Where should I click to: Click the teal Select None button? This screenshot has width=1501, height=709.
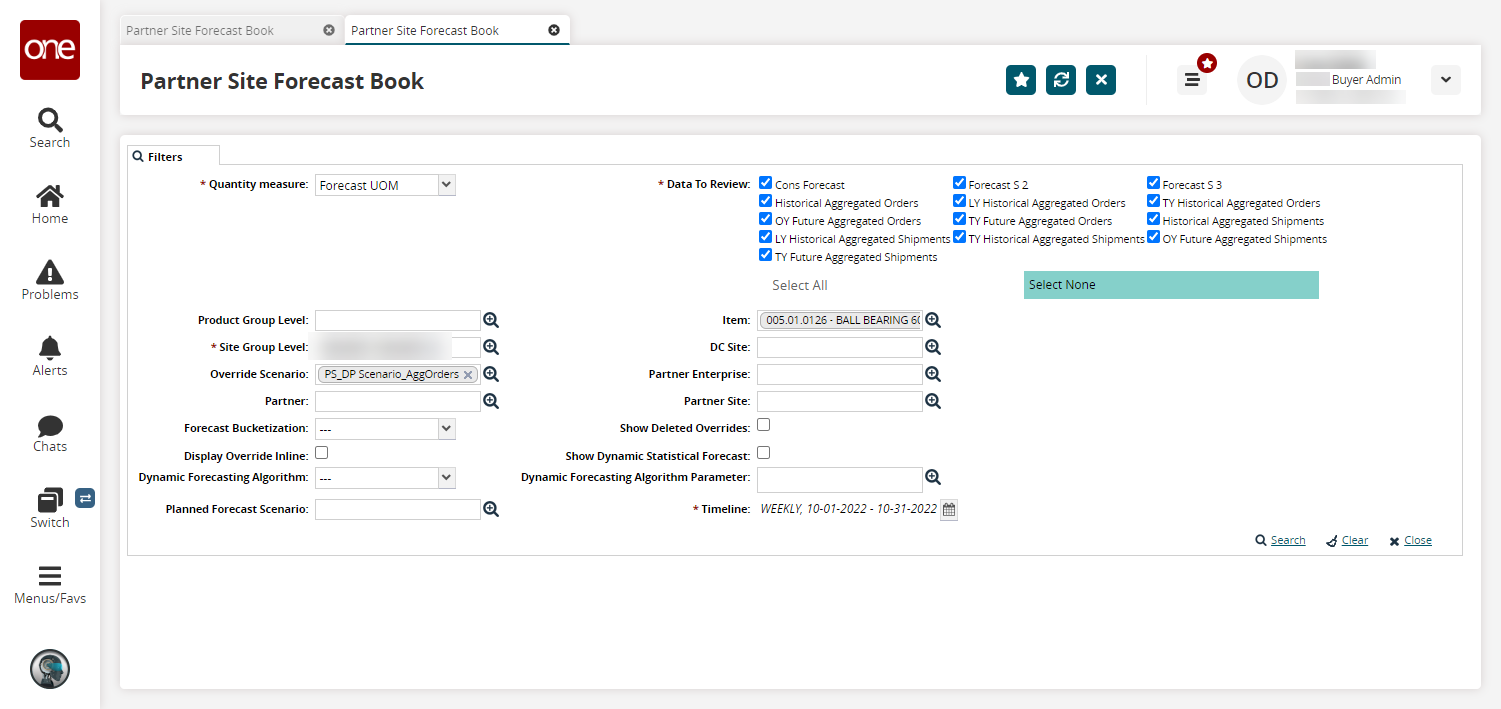[x=1170, y=285]
